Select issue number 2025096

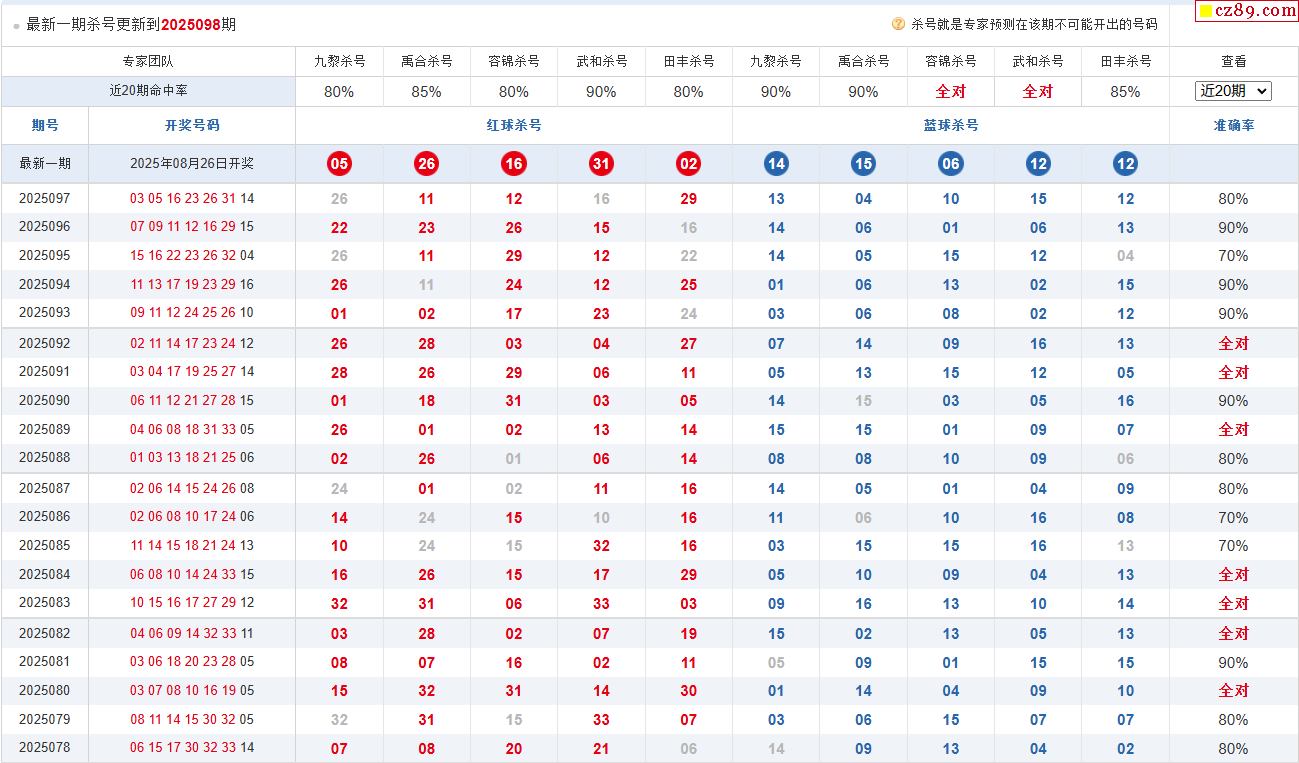tap(45, 227)
